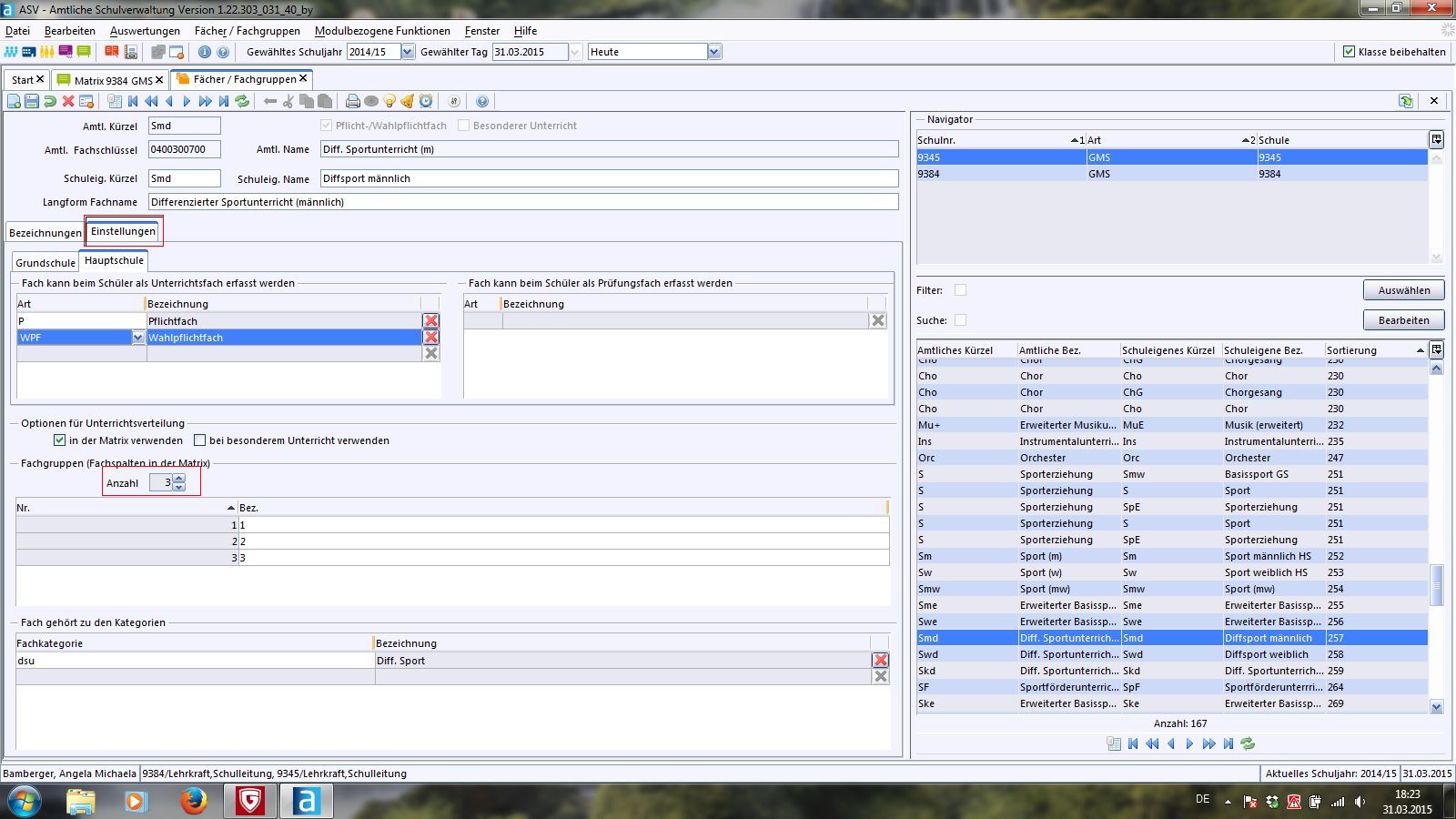Click the scissors cut icon

click(x=288, y=101)
